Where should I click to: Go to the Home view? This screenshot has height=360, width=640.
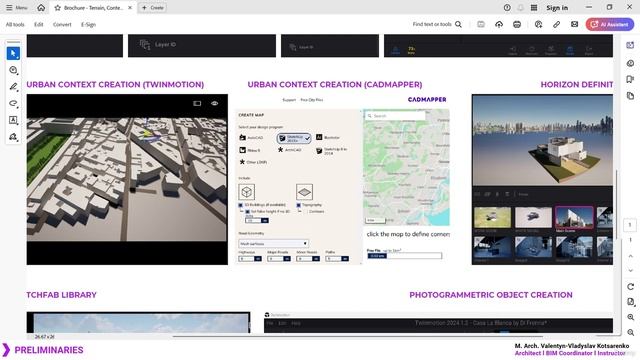(41, 8)
